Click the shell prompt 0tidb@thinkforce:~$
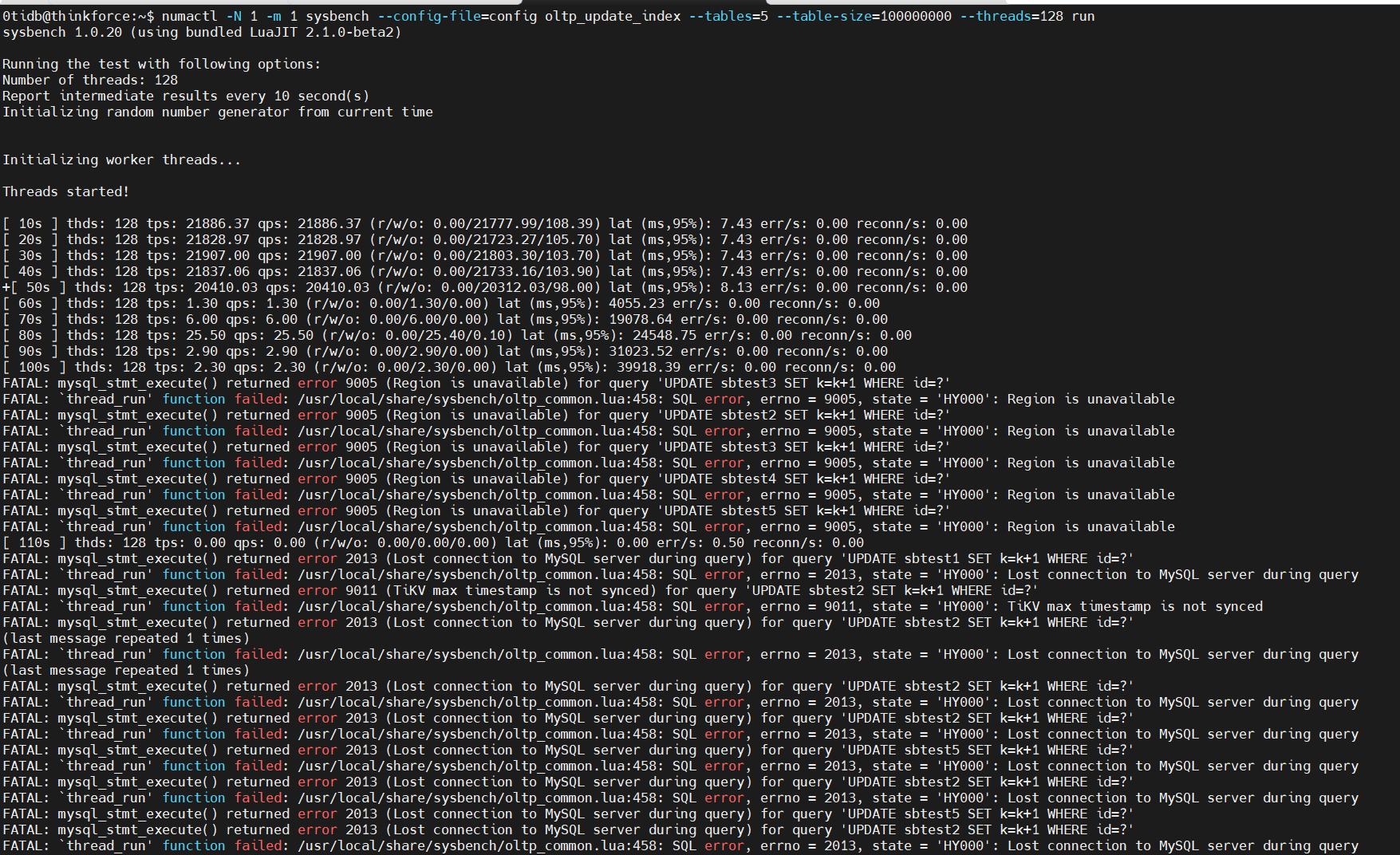The image size is (1400, 855). click(78, 16)
